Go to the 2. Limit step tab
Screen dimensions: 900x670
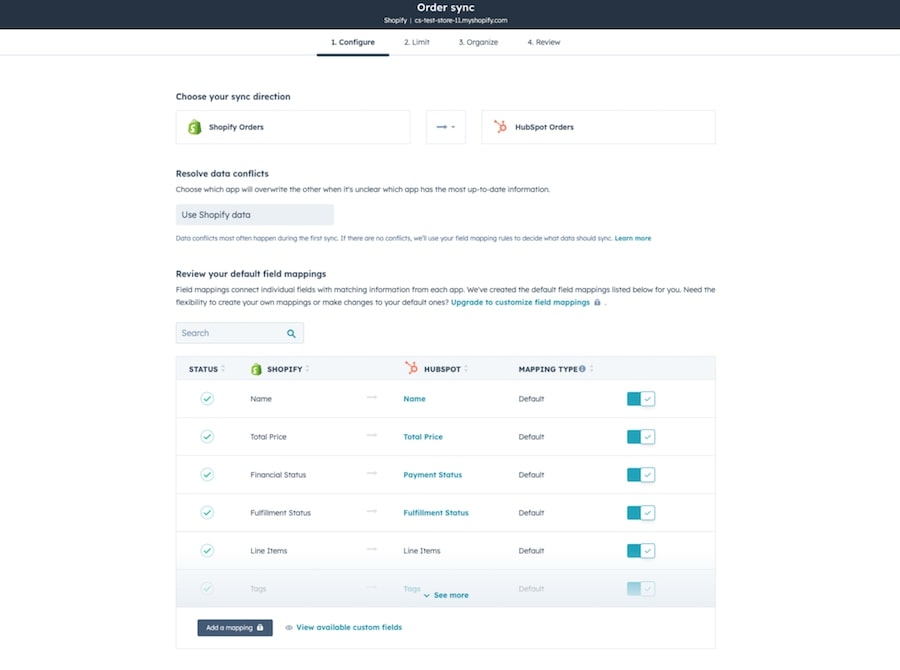[x=416, y=42]
